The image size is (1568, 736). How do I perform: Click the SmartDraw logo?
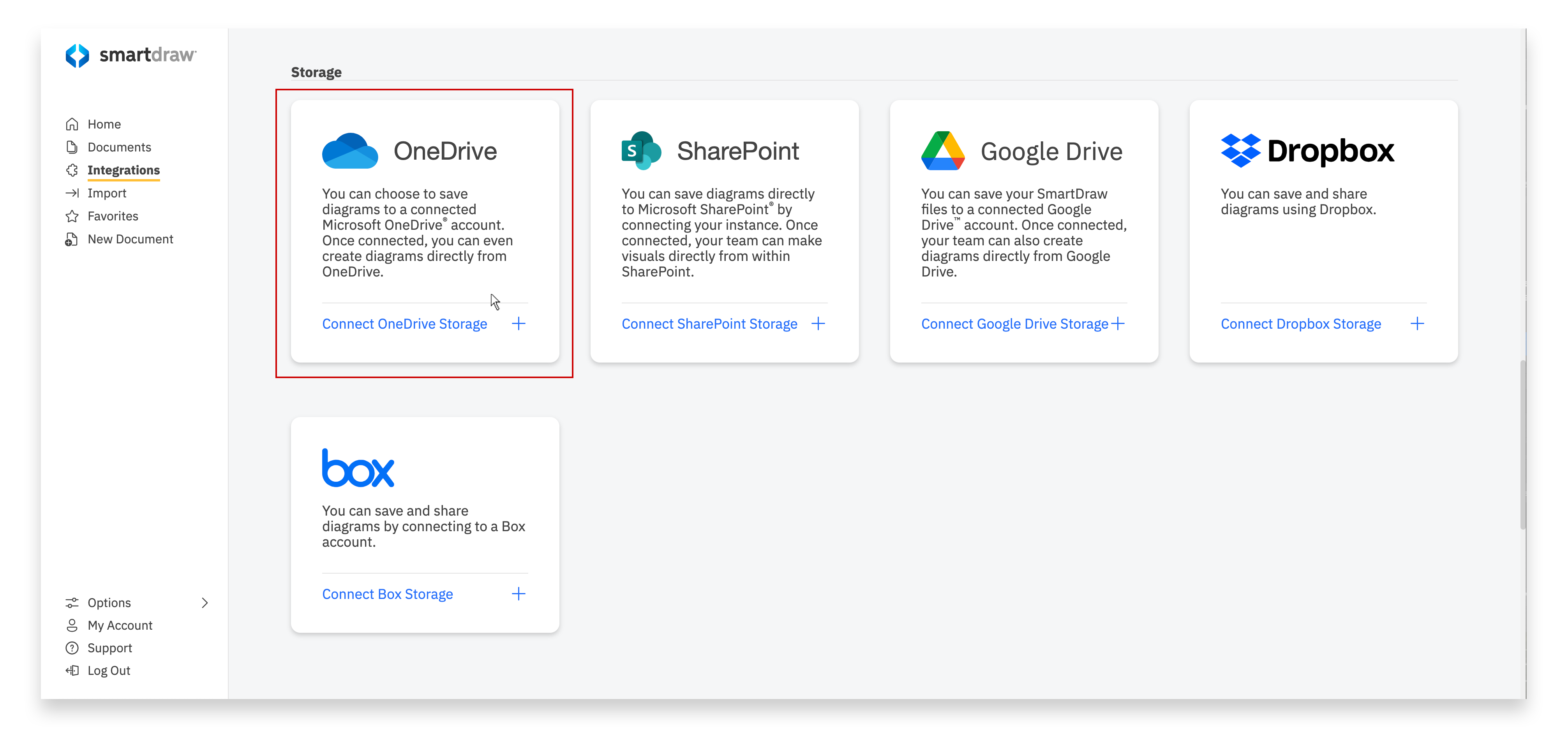[131, 55]
